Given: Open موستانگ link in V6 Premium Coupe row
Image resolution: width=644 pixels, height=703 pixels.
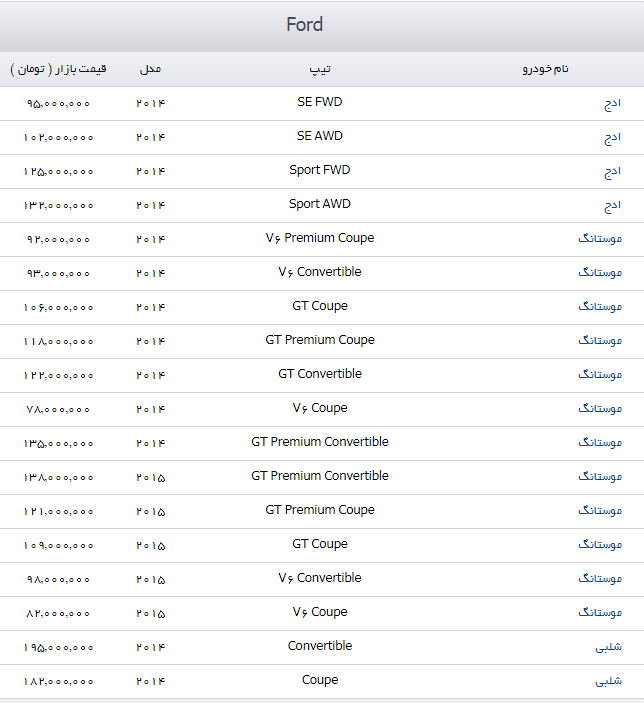Looking at the screenshot, I should click(600, 238).
